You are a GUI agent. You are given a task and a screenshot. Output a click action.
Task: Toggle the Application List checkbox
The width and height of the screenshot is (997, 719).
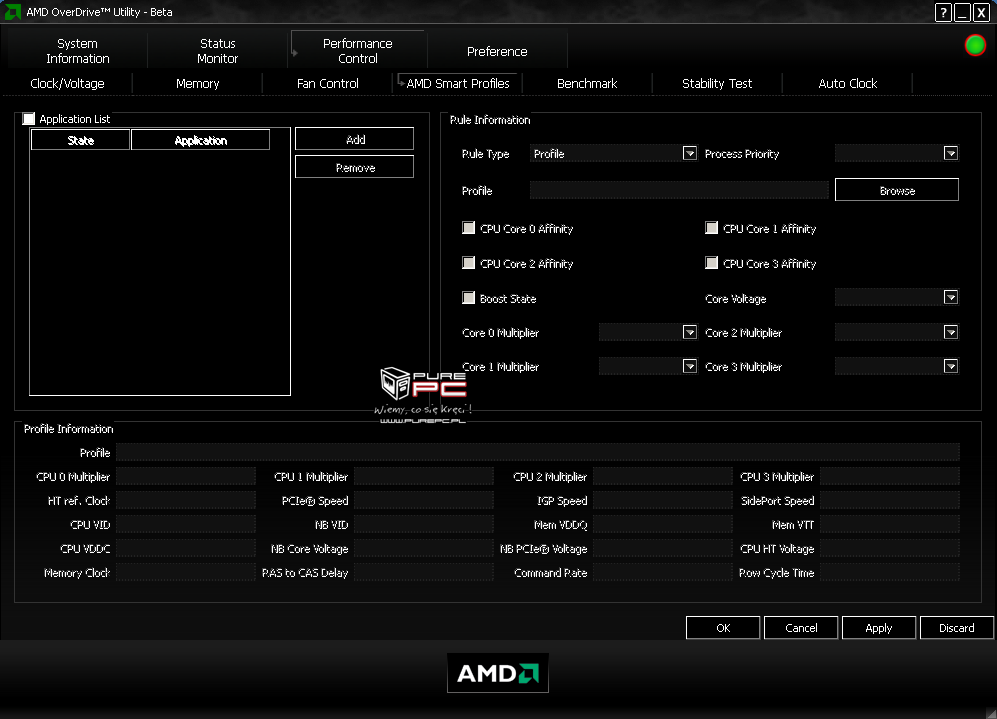29,118
